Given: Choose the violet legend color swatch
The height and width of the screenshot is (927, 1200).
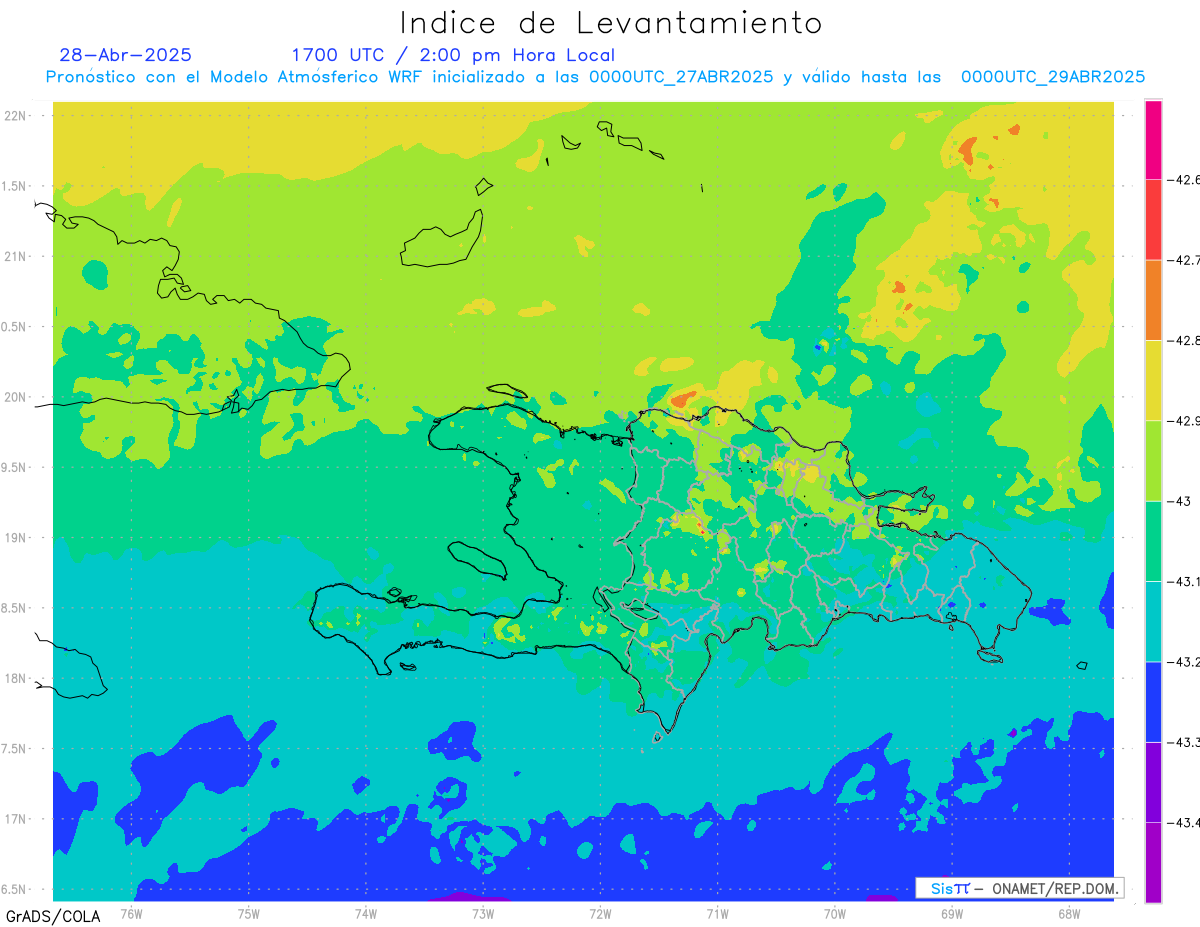Looking at the screenshot, I should (x=1153, y=782).
